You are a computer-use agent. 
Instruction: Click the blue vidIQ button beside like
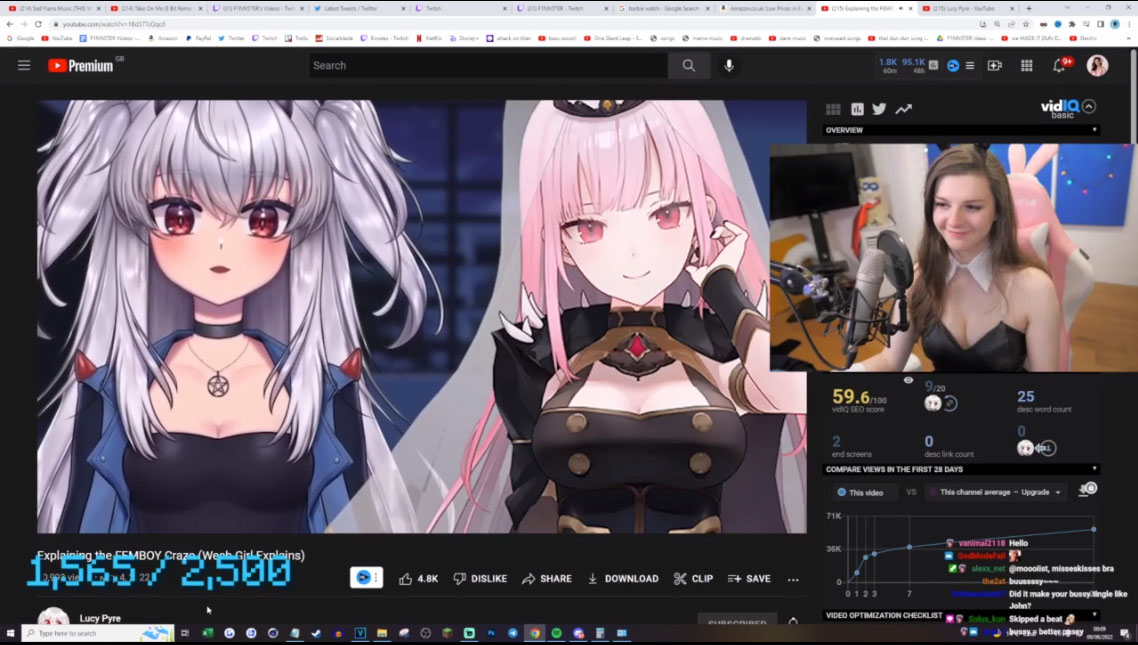367,578
